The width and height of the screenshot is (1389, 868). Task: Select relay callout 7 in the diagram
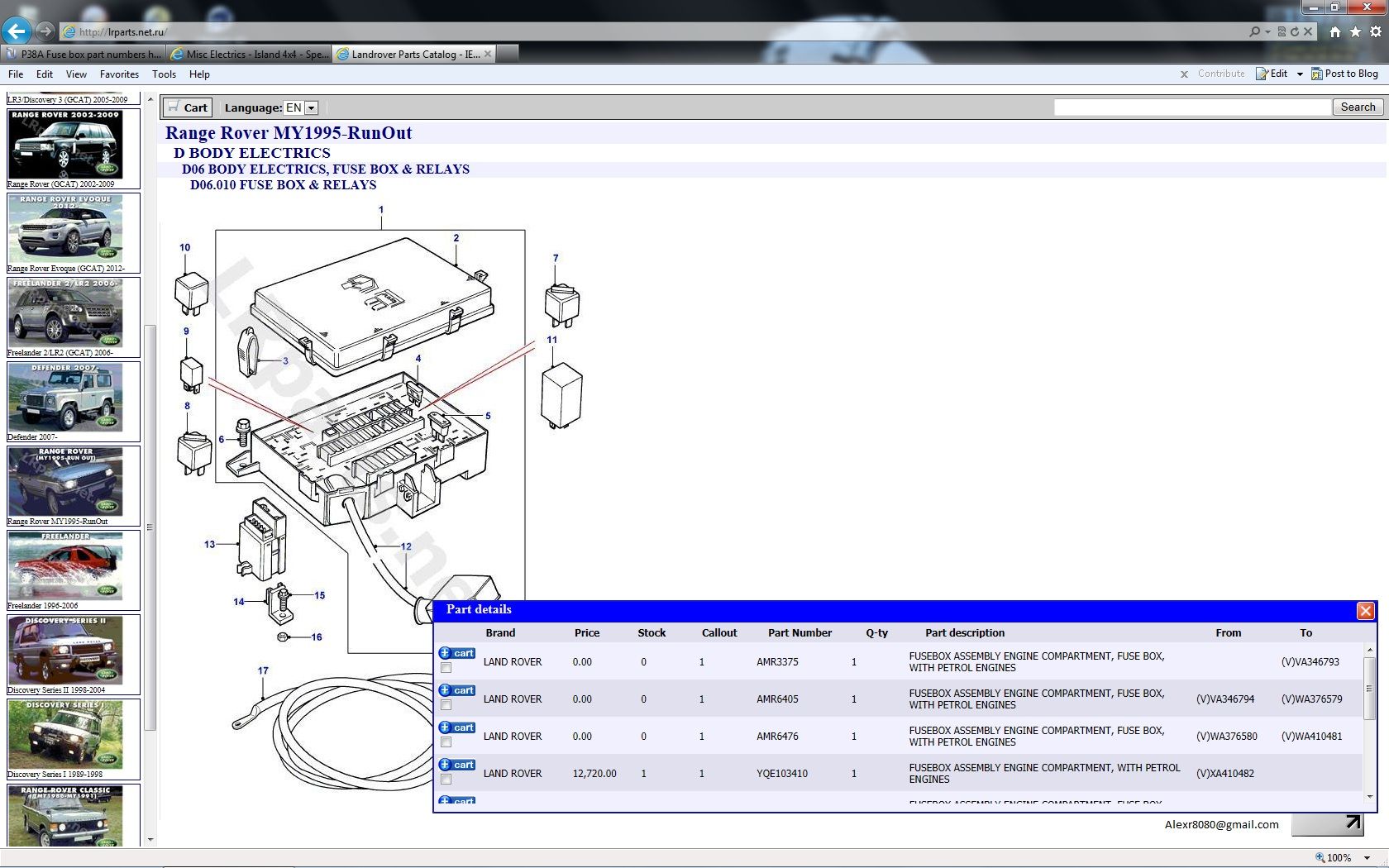[556, 258]
